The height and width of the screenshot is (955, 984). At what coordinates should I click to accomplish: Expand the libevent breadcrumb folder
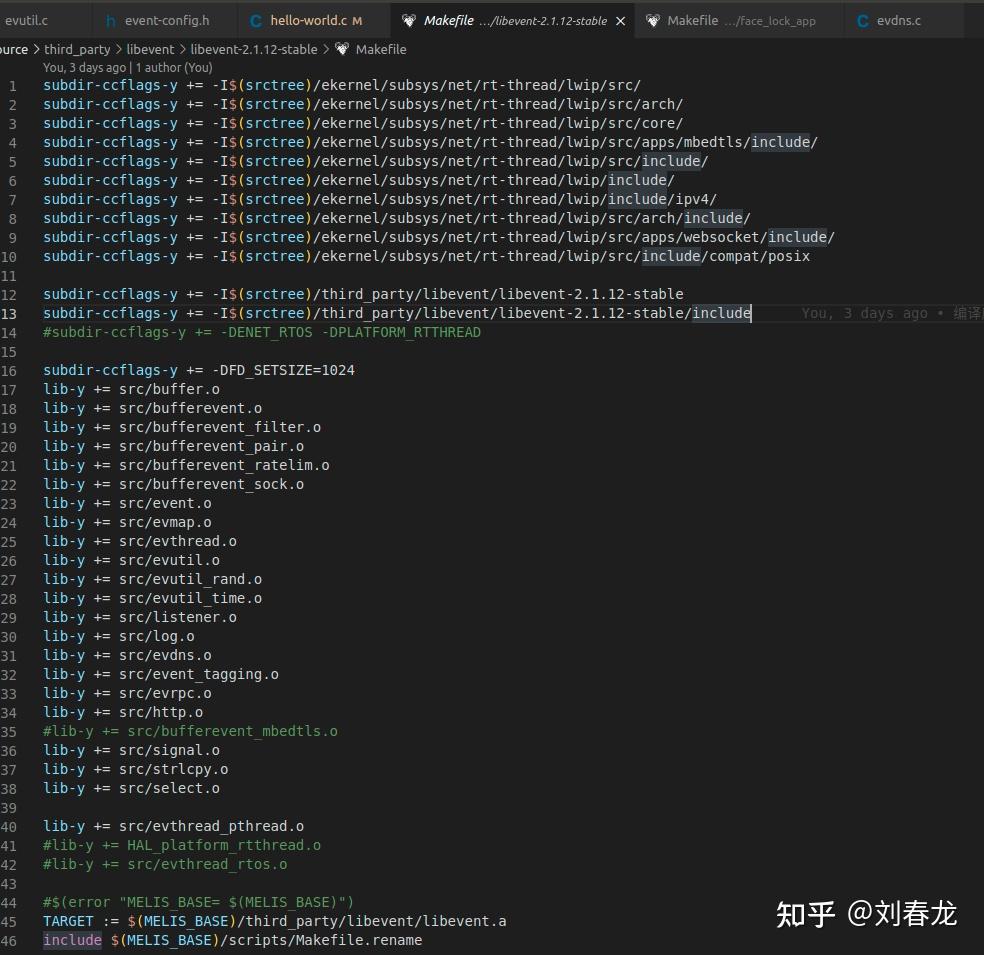click(150, 49)
